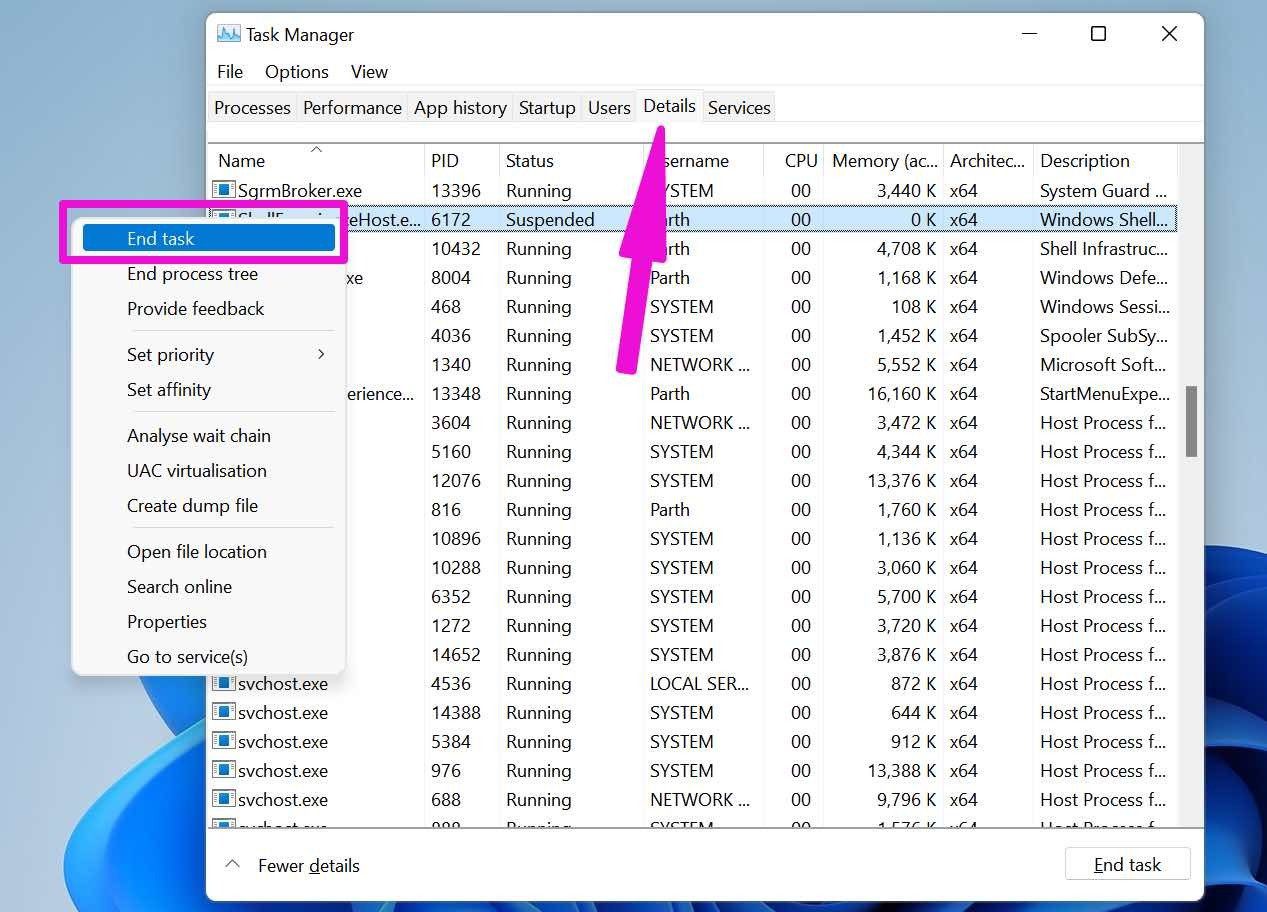Click the 13,376 K memory value

903,481
